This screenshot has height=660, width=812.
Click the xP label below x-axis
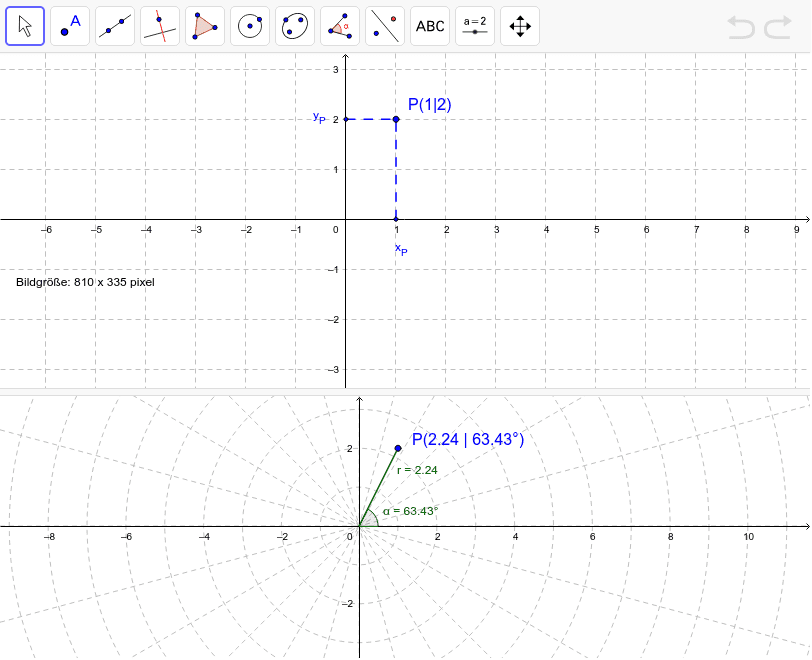coord(401,249)
